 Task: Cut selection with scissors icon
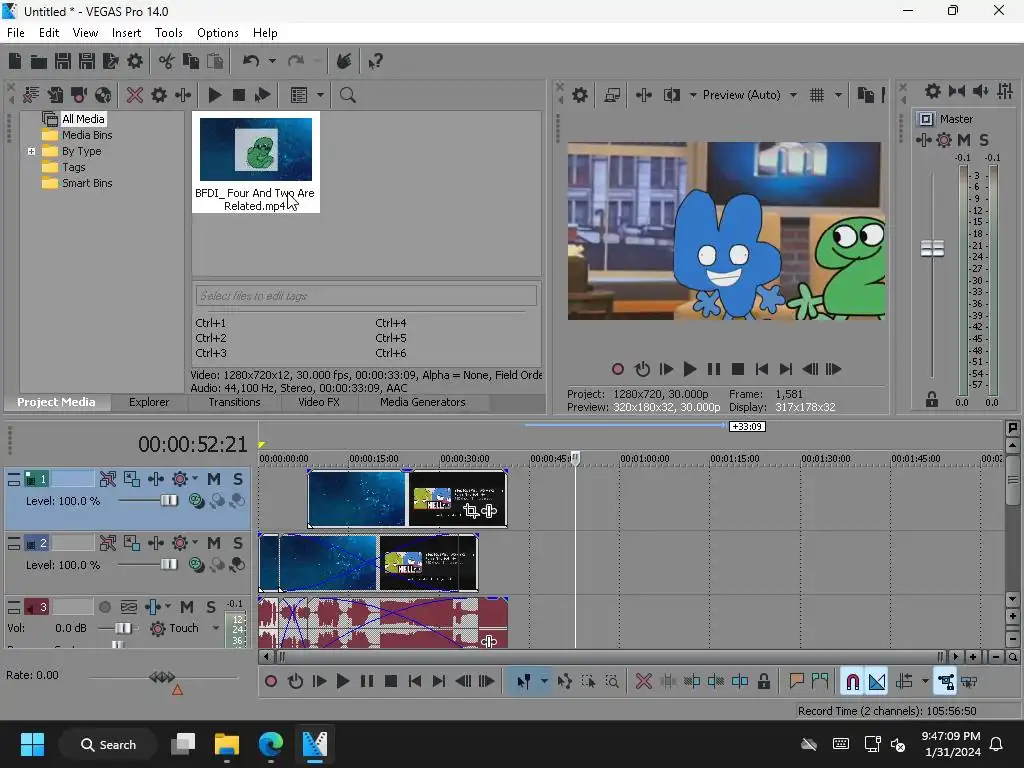click(167, 61)
